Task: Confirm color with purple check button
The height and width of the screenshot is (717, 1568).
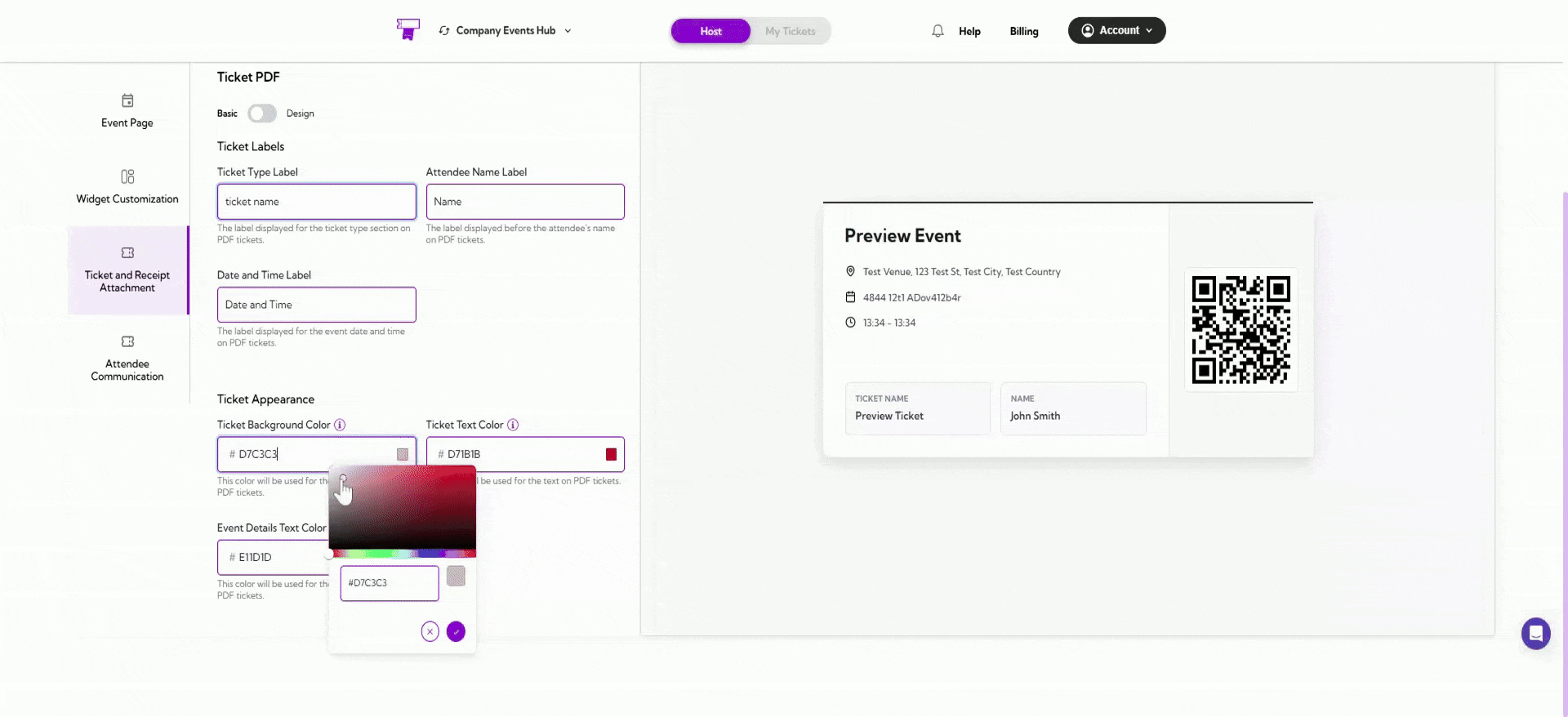Action: click(456, 631)
